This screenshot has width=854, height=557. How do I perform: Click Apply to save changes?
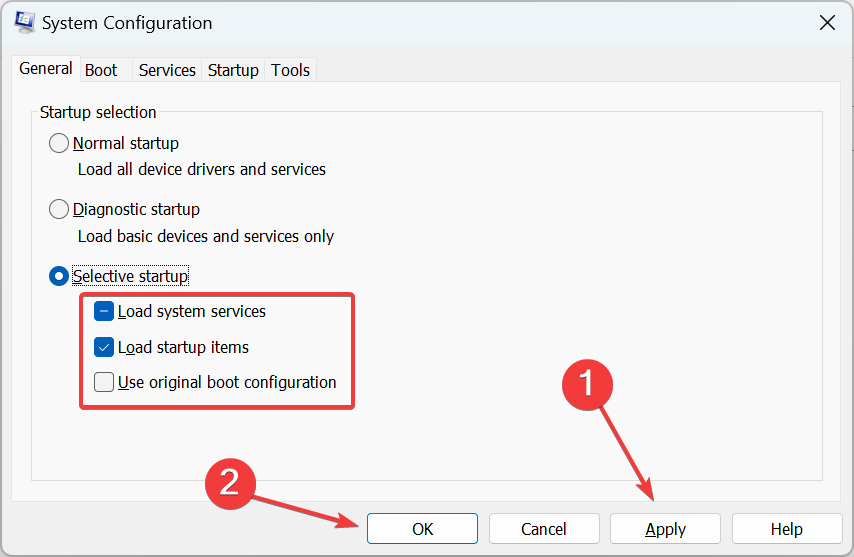tap(666, 529)
